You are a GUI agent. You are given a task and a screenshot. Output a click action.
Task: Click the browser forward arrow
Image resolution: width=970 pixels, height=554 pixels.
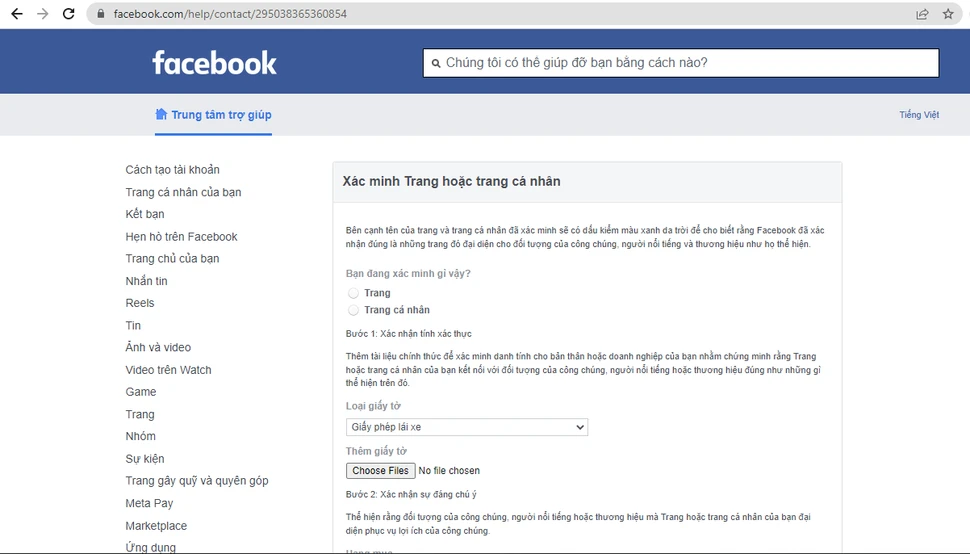[x=43, y=14]
